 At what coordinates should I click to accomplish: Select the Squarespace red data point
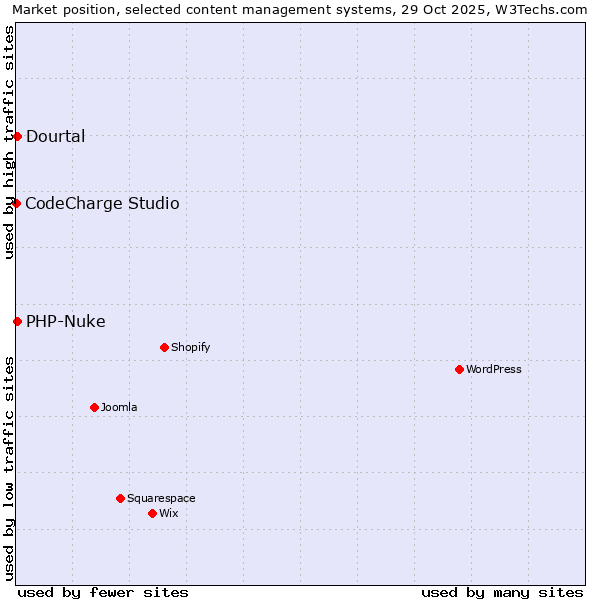(120, 498)
